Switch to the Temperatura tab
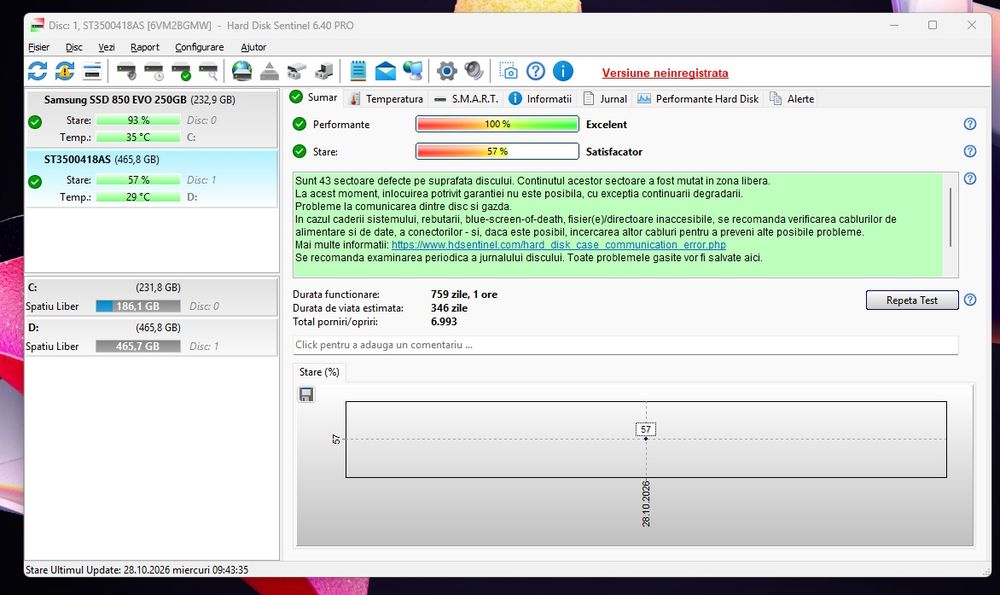The image size is (1000, 595). point(386,99)
